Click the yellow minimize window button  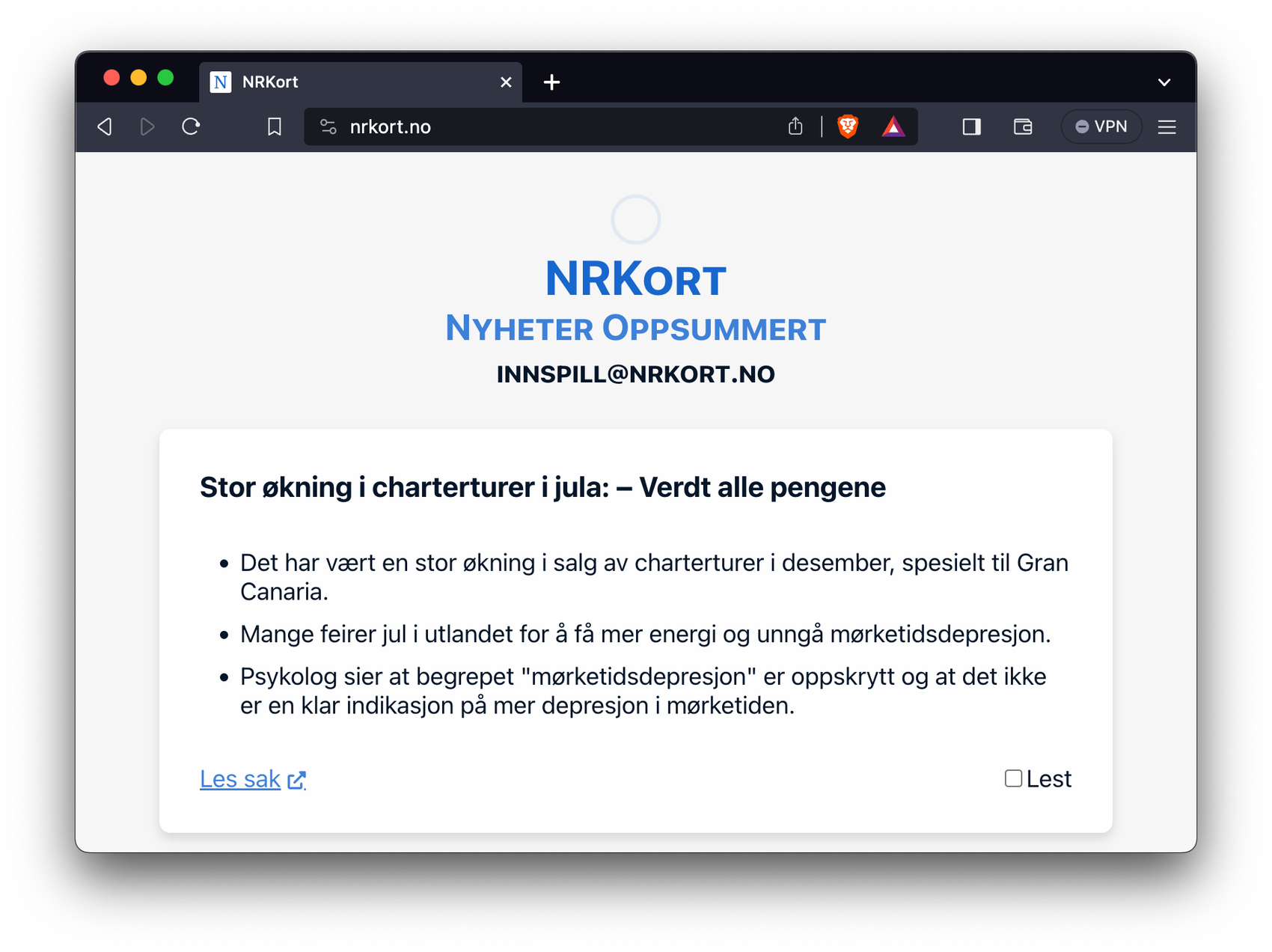[x=138, y=78]
